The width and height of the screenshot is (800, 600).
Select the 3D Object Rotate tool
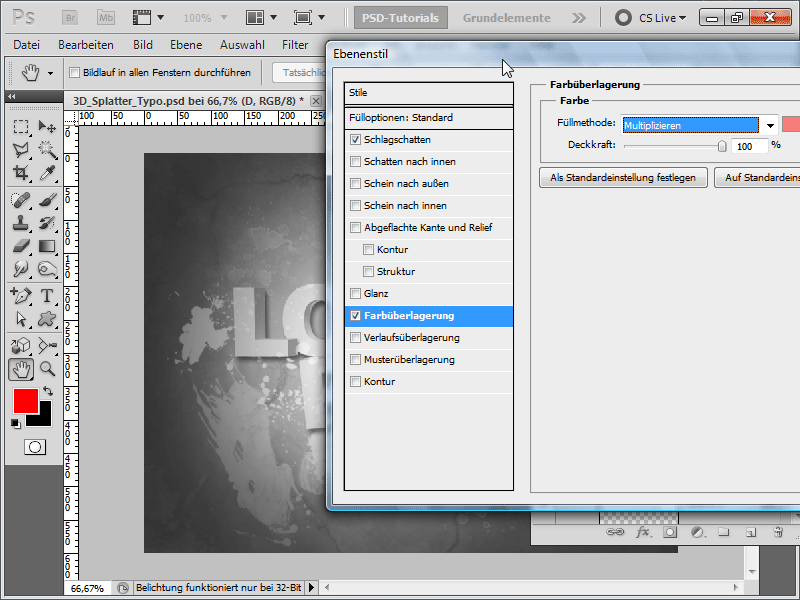(x=20, y=345)
